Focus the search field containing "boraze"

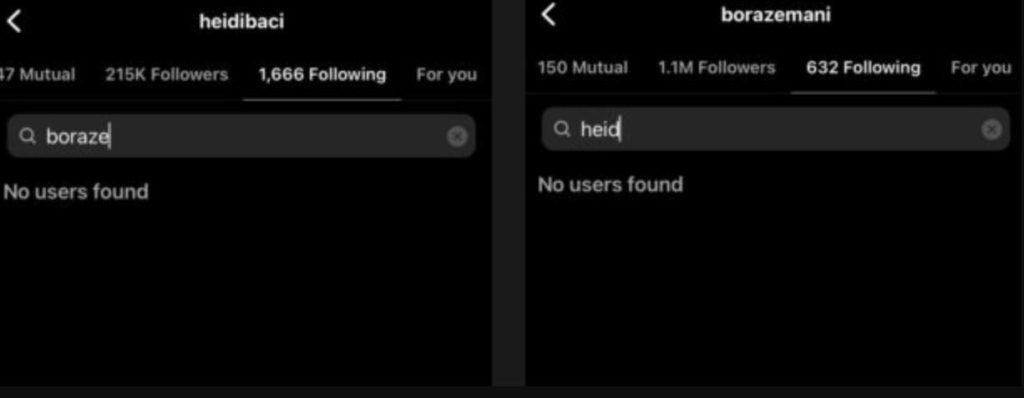[241, 136]
